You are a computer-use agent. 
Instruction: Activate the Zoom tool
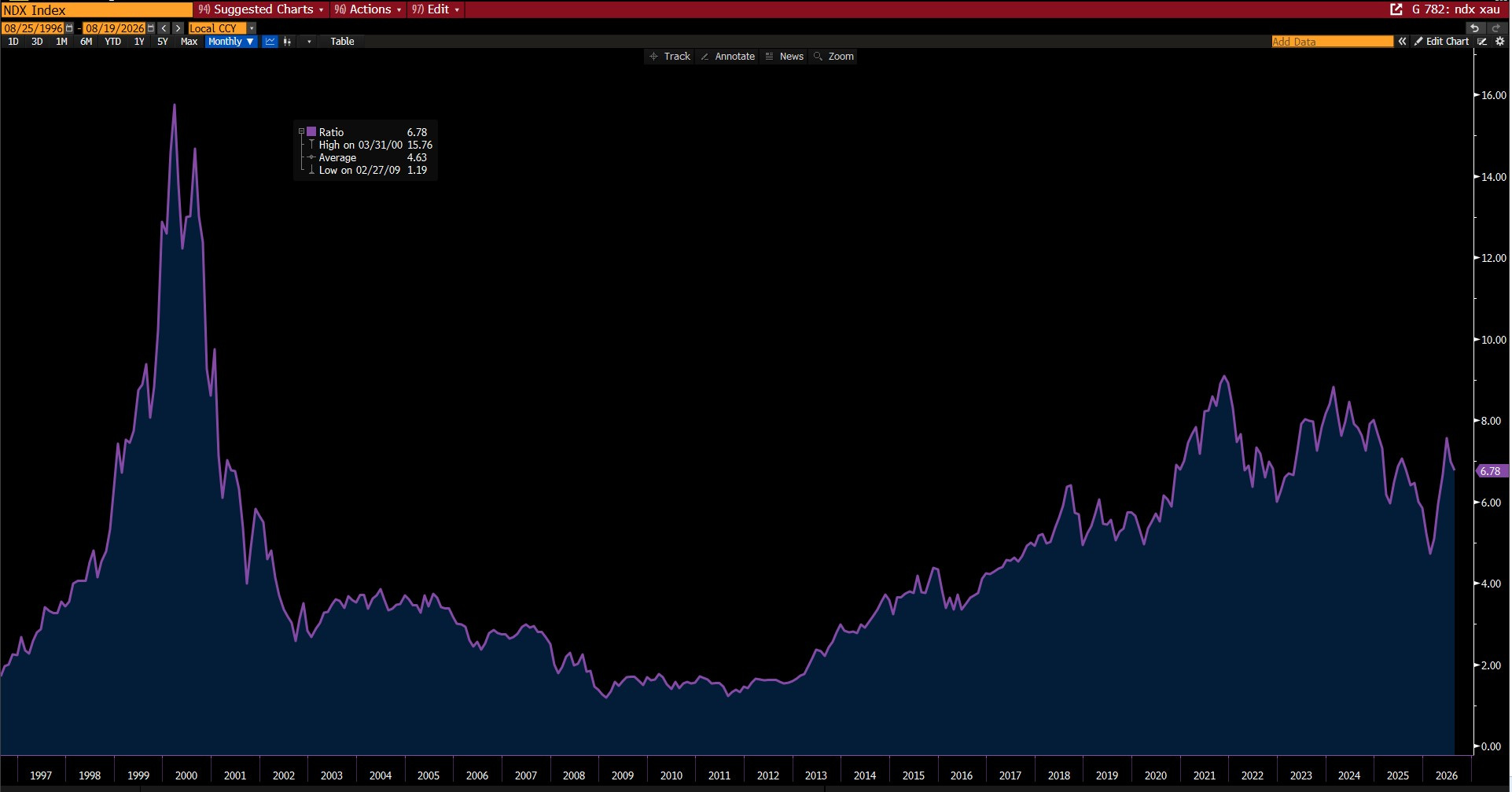(833, 57)
